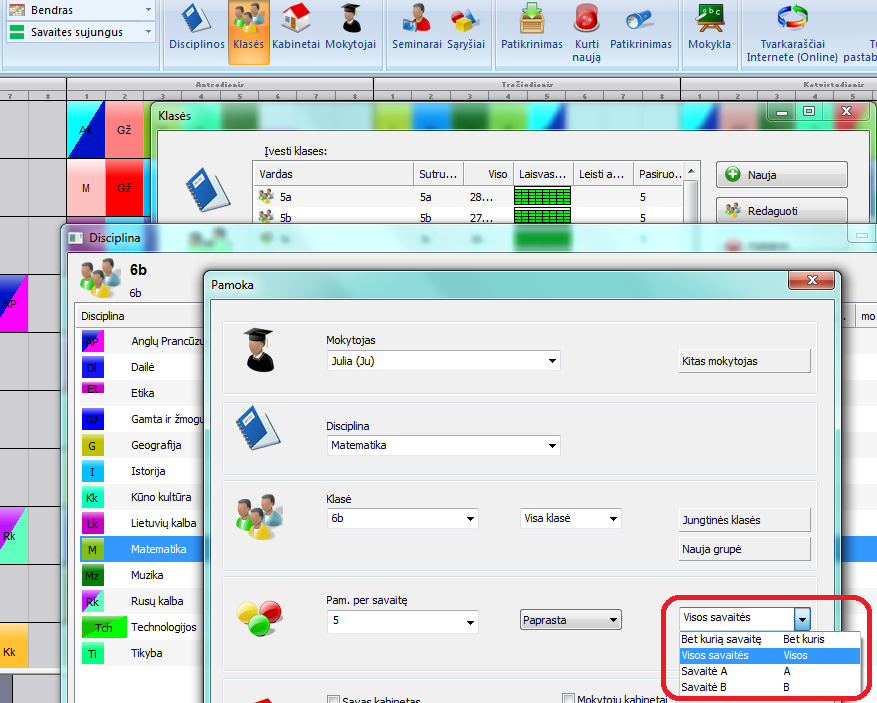Enable the Savas kabinetas checkbox
This screenshot has width=877, height=703.
point(334,699)
